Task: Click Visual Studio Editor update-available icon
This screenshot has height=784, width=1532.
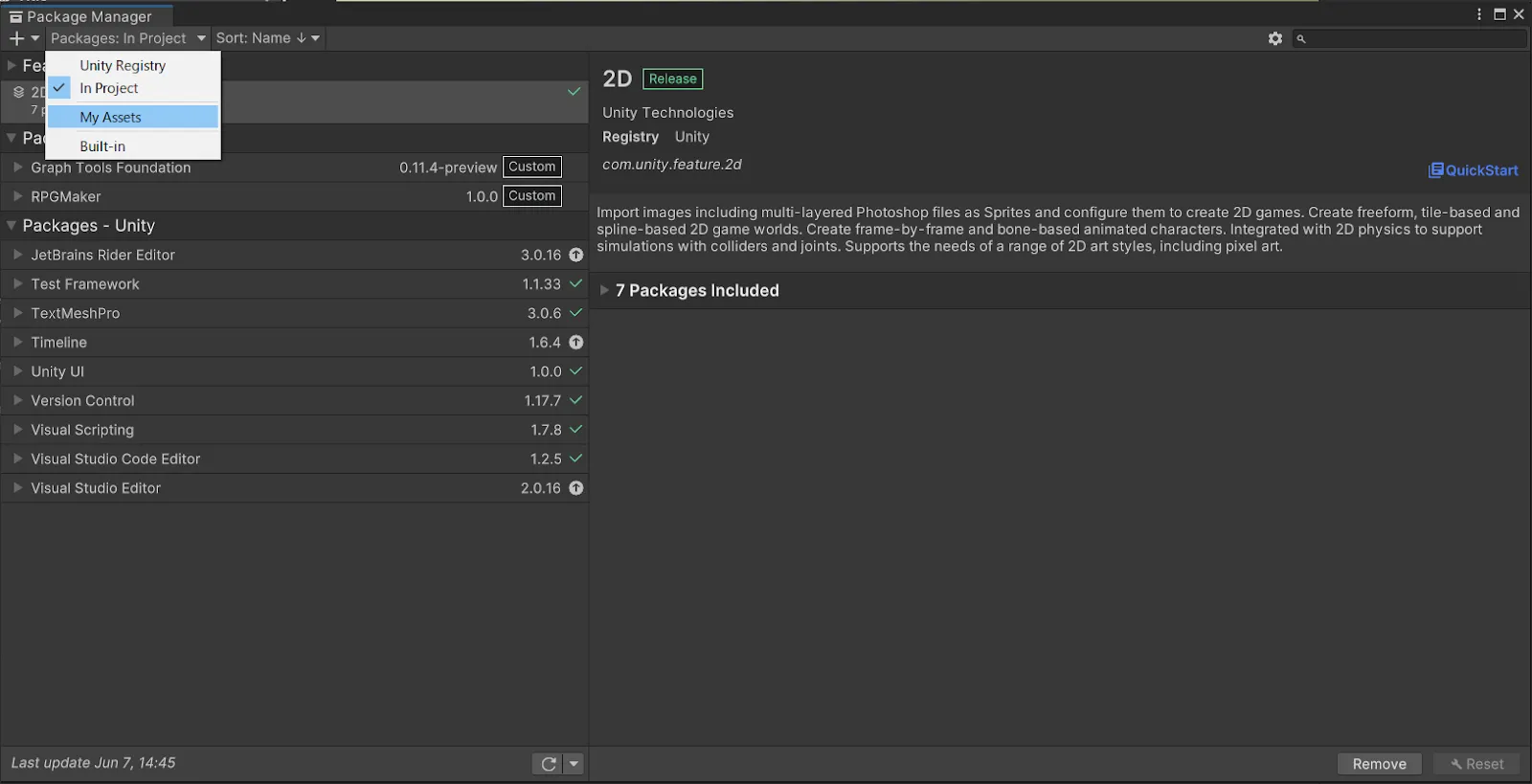Action: [575, 488]
